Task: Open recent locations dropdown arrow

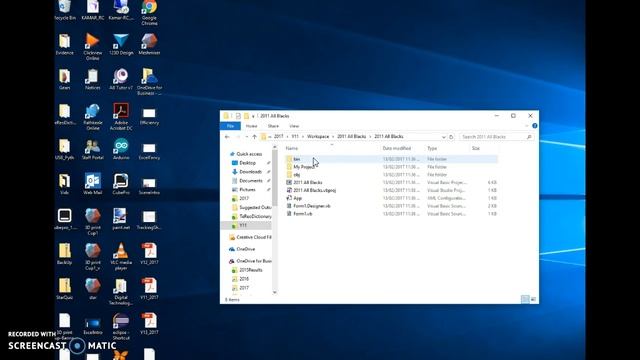Action: pyautogui.click(x=246, y=137)
